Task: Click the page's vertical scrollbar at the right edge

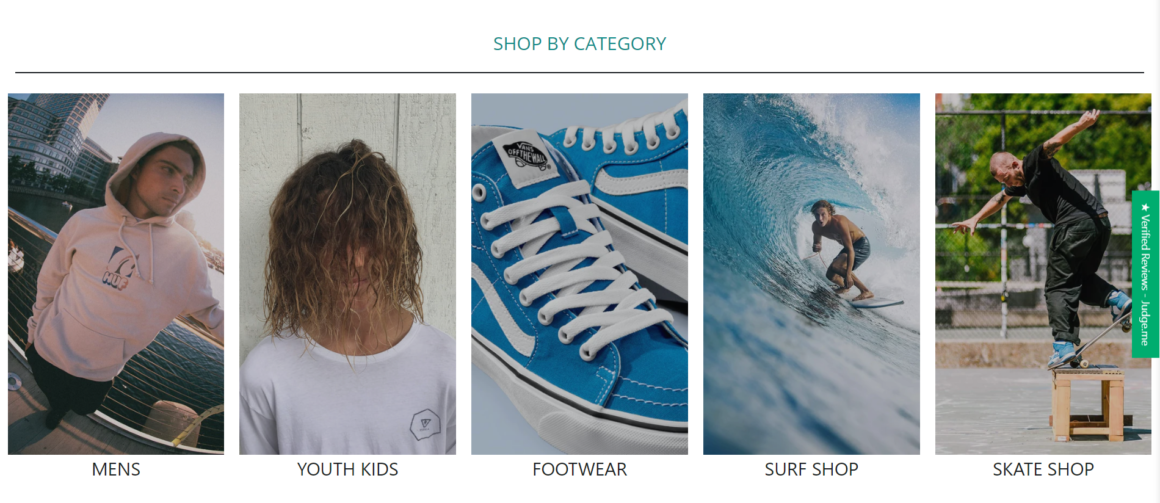Action: point(1156,252)
